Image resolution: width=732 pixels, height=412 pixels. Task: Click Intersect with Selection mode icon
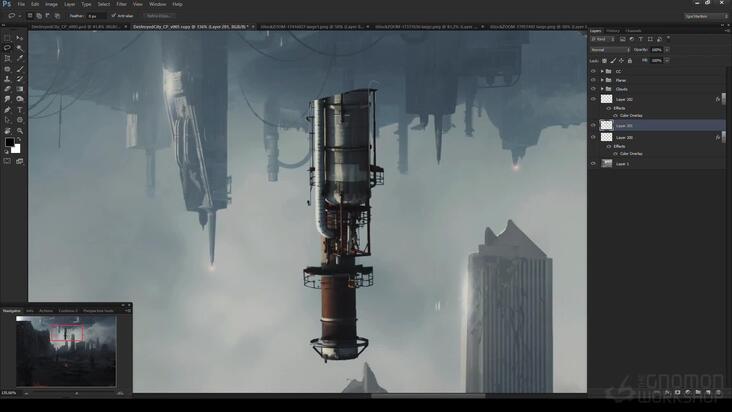click(57, 16)
